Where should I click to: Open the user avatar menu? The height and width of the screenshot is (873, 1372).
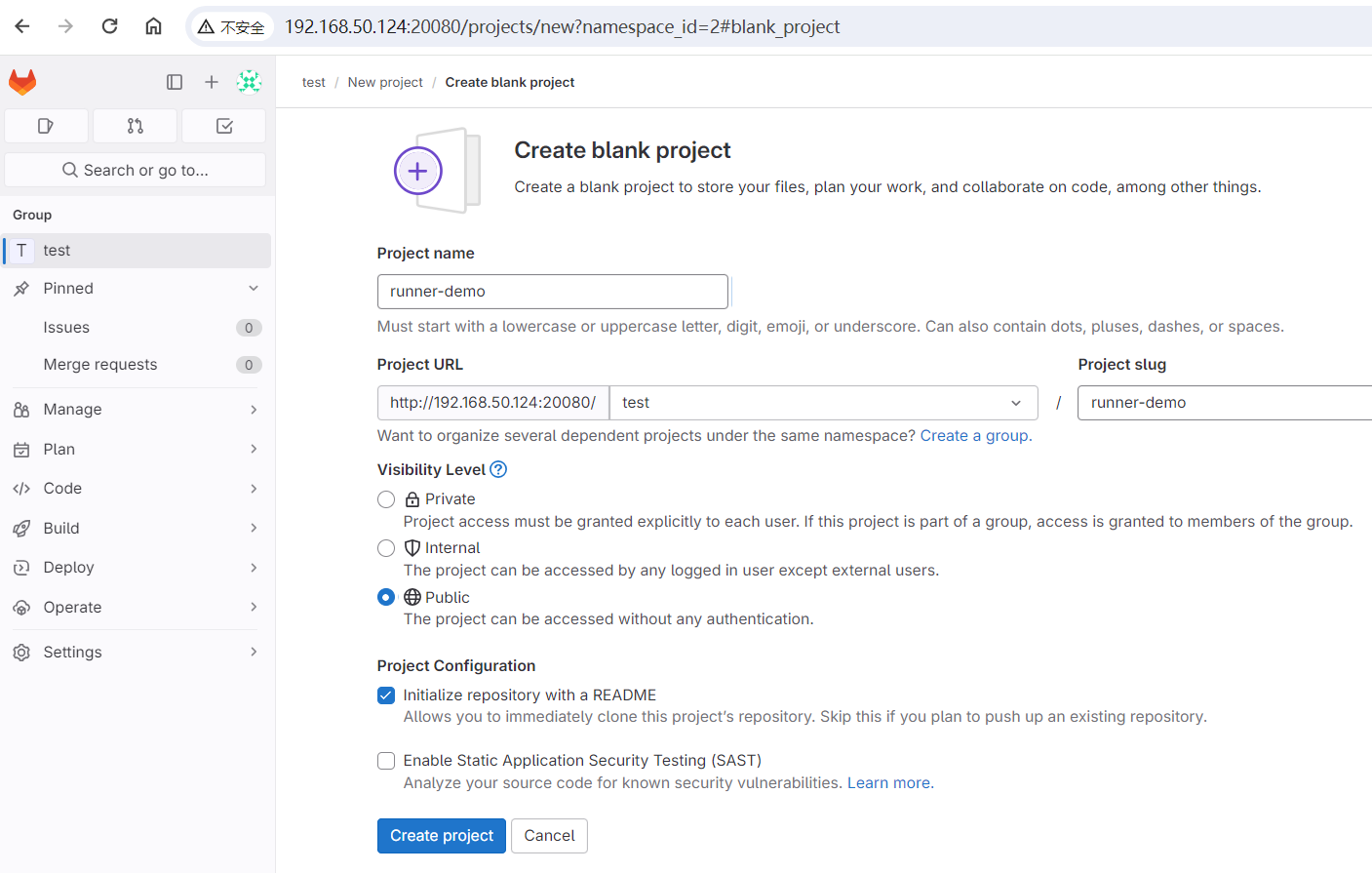(x=250, y=82)
